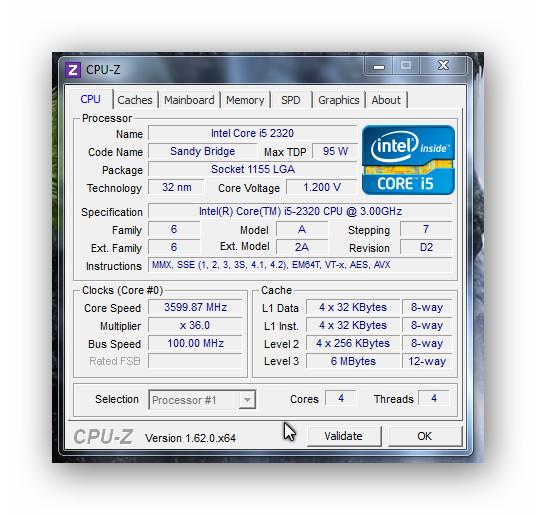
Task: Open the Processor #1 selection dropdown
Action: pos(202,399)
